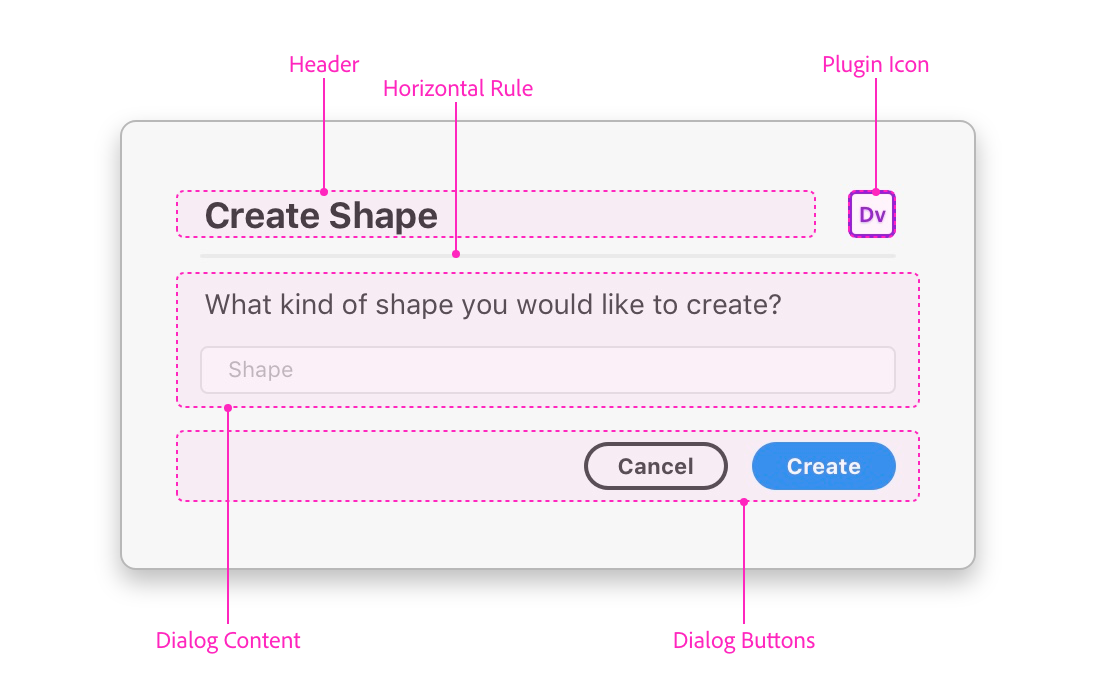Click the Dialog Content annotation label
Screen dimensions: 1096x690
click(x=228, y=640)
